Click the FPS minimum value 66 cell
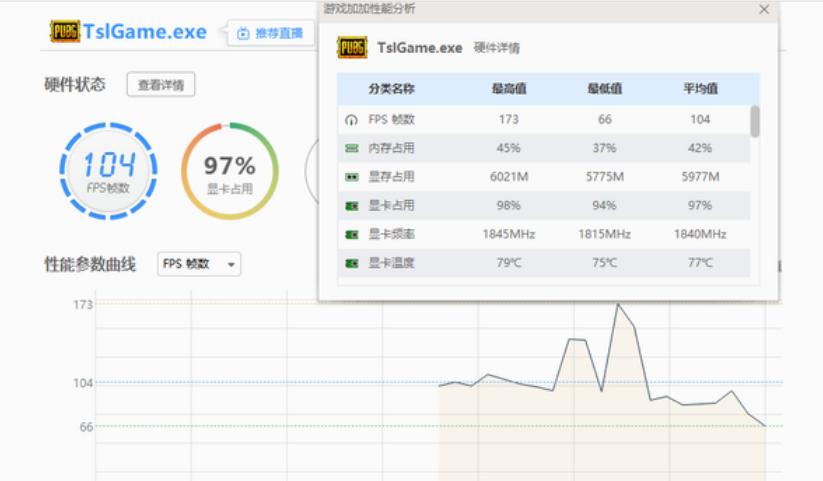The image size is (823, 481). click(x=605, y=120)
